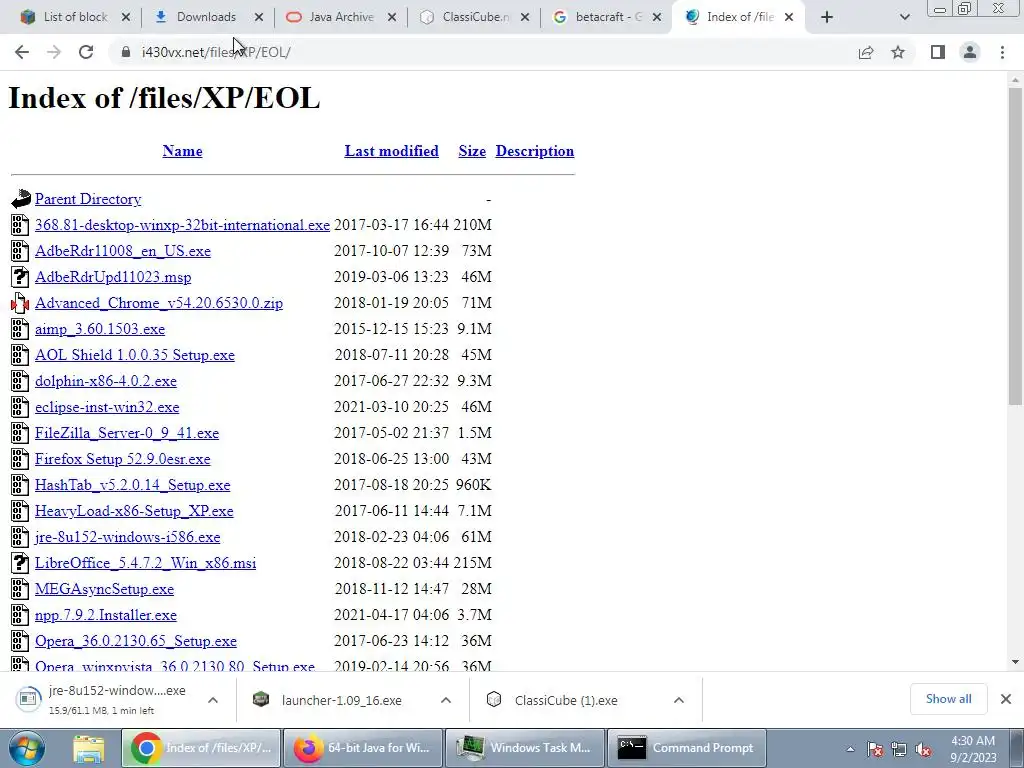1024x768 pixels.
Task: Sort listing by Name column
Action: (182, 151)
